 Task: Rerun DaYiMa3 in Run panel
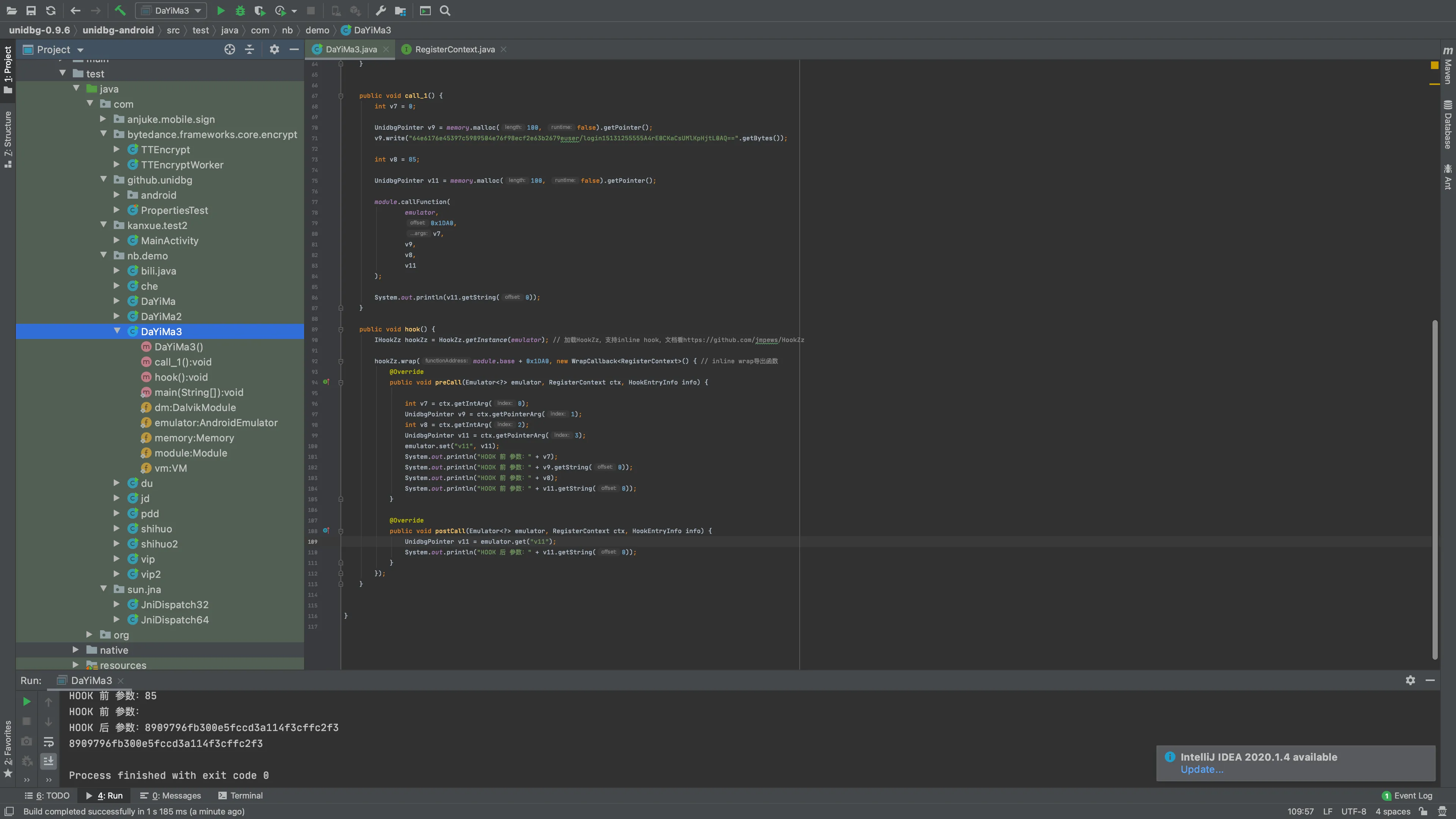pos(27,701)
